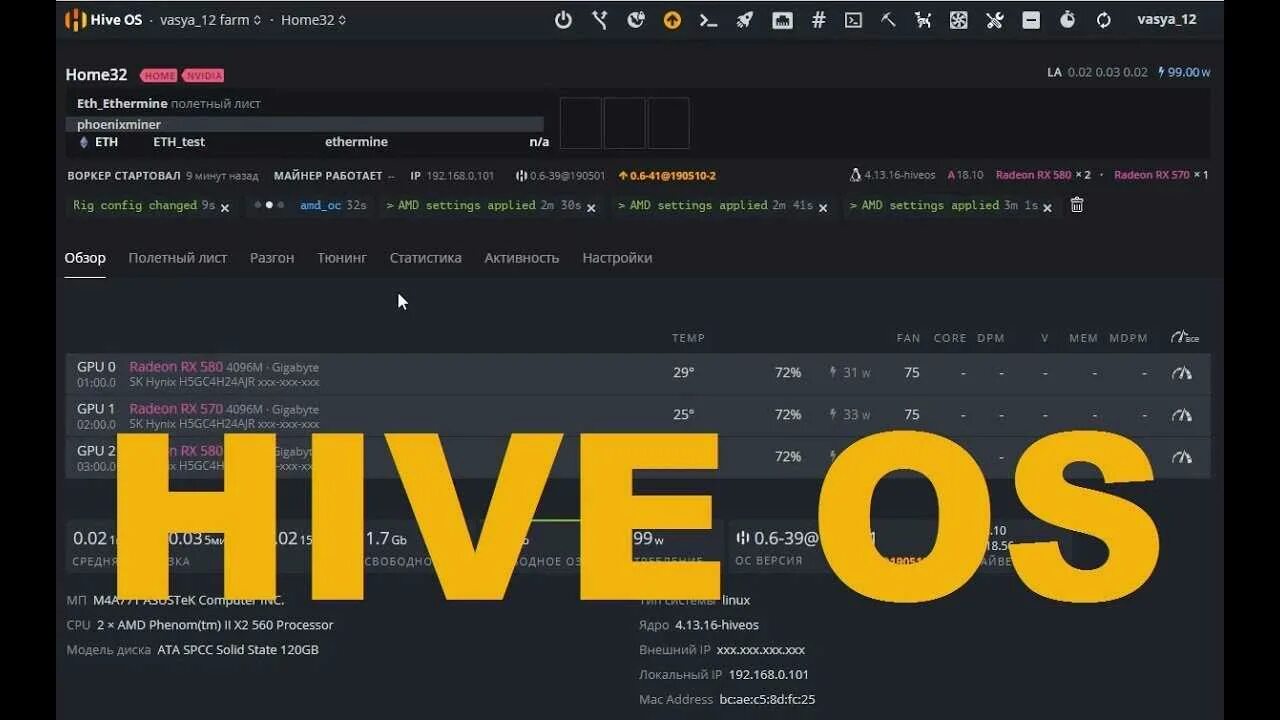
Task: Click the Hive OS logo icon
Action: pyautogui.click(x=76, y=20)
